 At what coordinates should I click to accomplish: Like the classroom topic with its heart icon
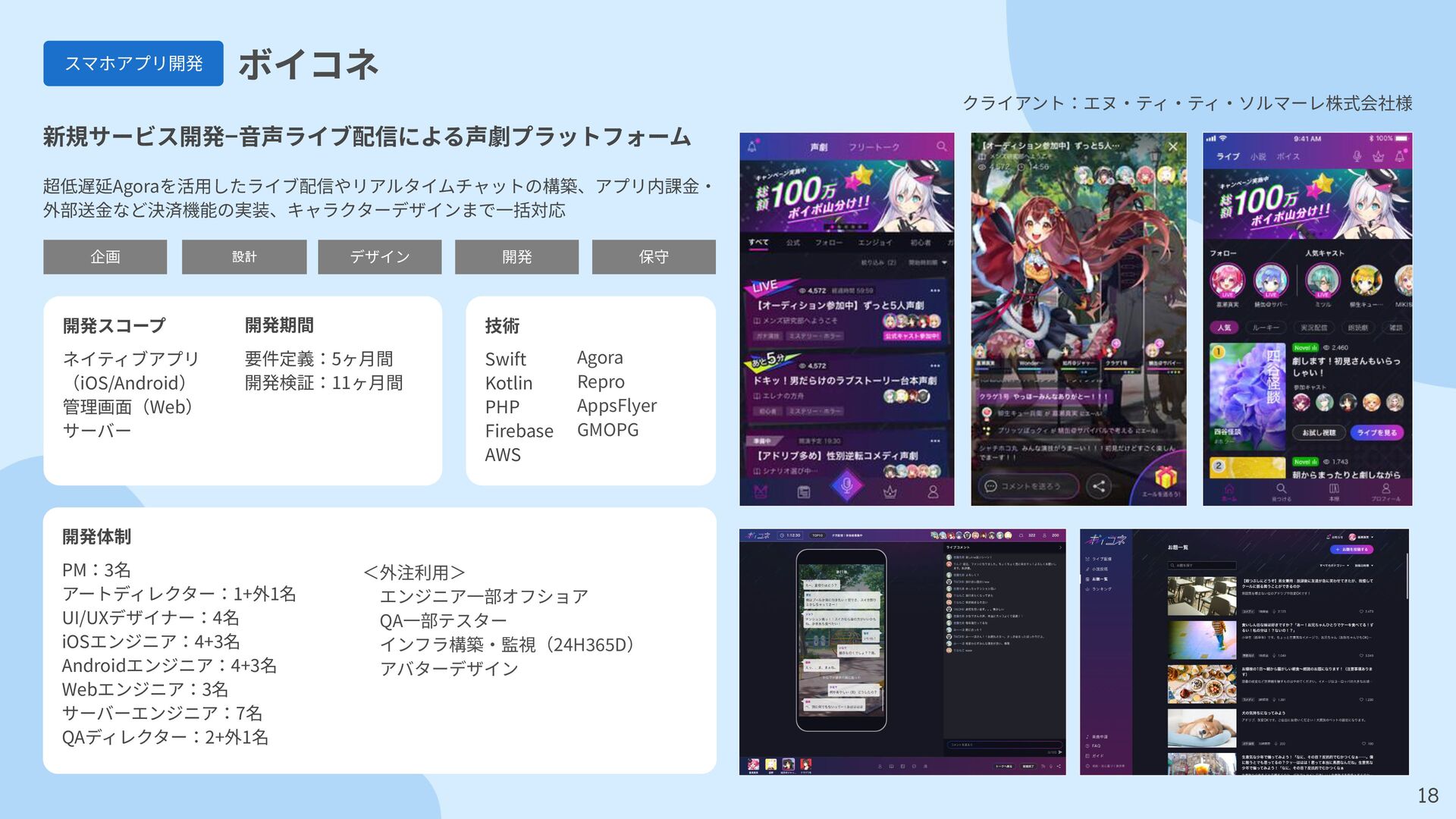(1363, 610)
